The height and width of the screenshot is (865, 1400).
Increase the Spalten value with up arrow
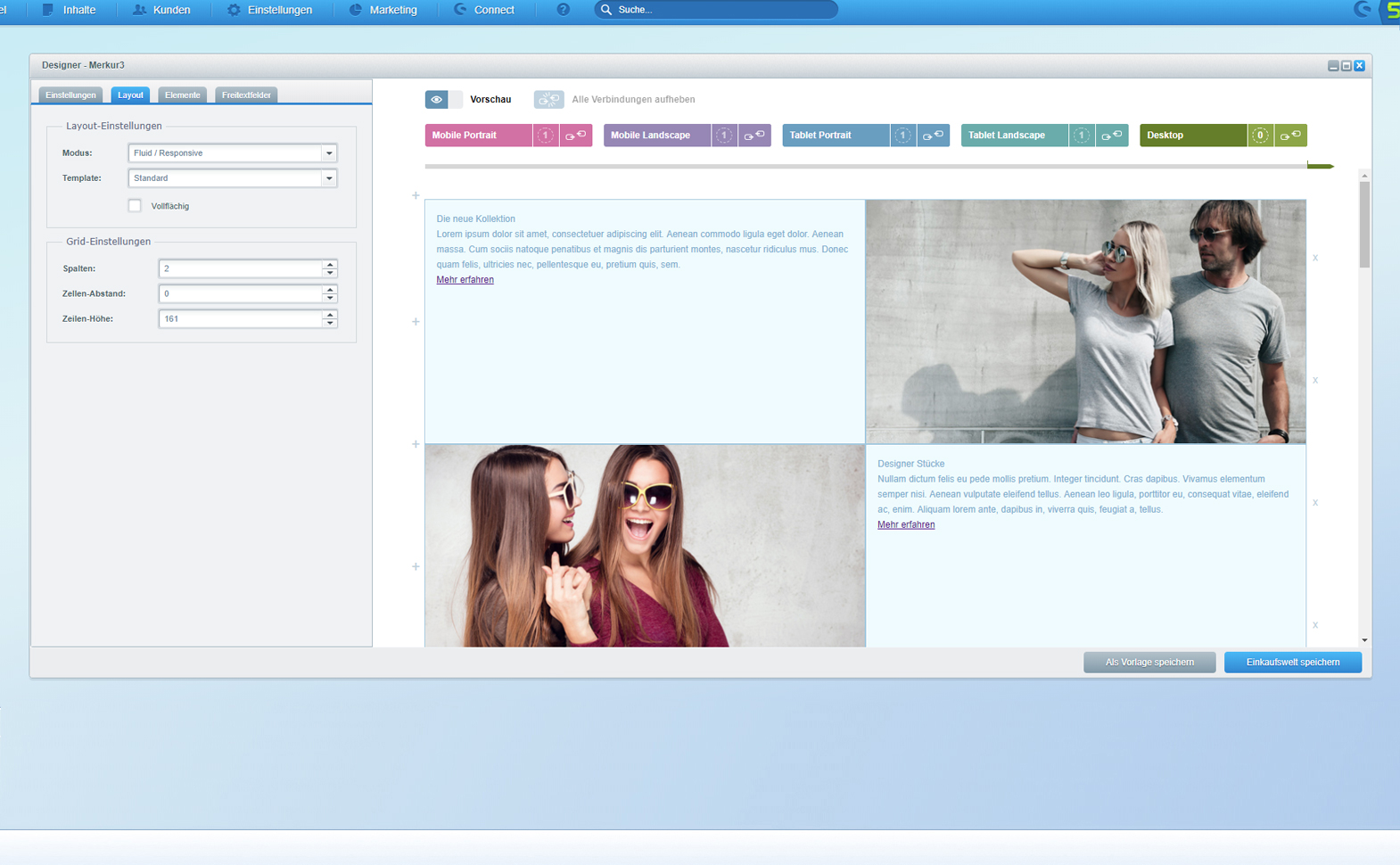[330, 265]
